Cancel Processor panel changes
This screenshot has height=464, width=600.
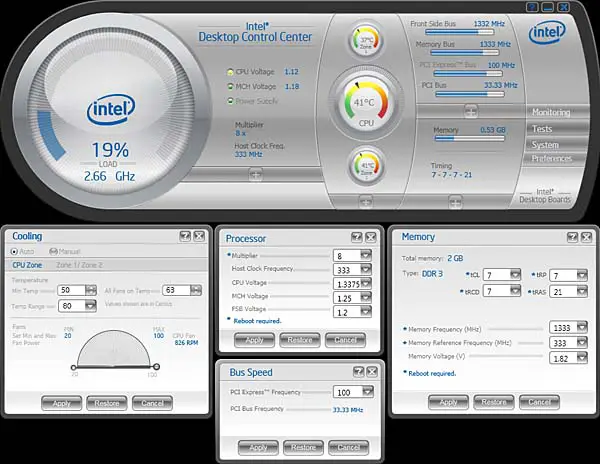click(x=345, y=340)
